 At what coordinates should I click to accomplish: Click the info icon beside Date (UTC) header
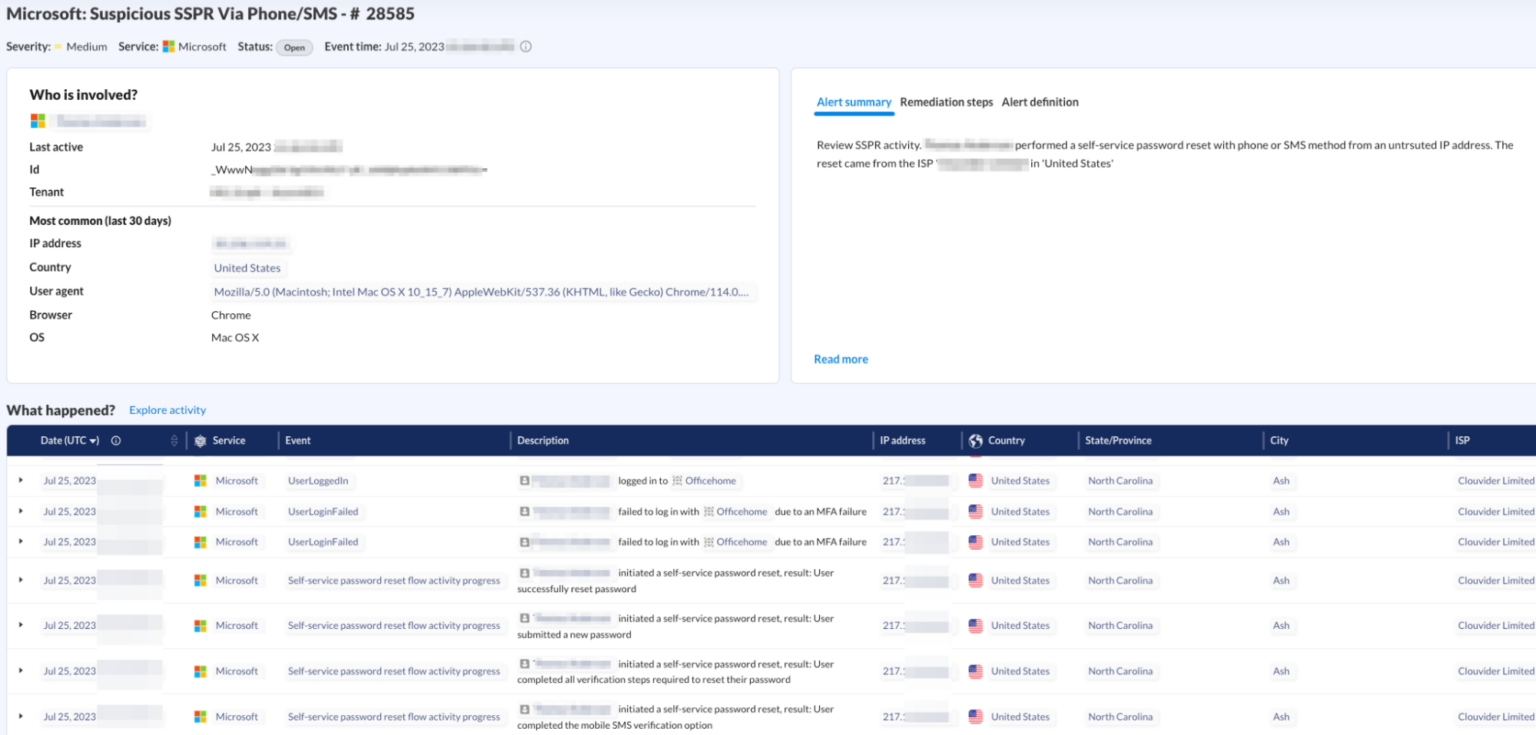coord(116,441)
